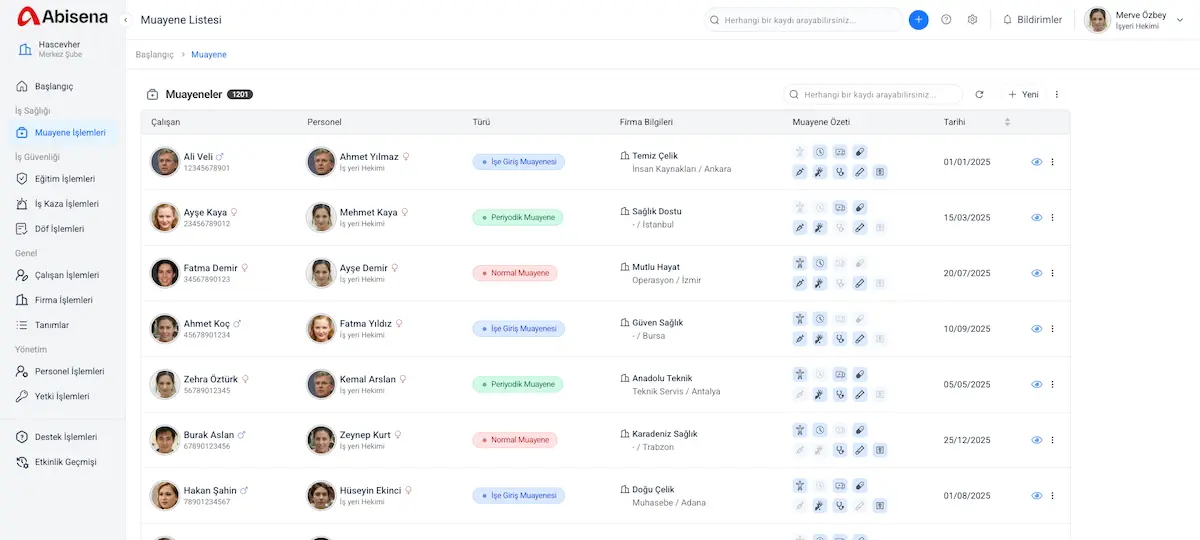Click the stethoscope icon in Ali Veli's row
Screen dimensions: 1200x540
pyautogui.click(x=840, y=172)
